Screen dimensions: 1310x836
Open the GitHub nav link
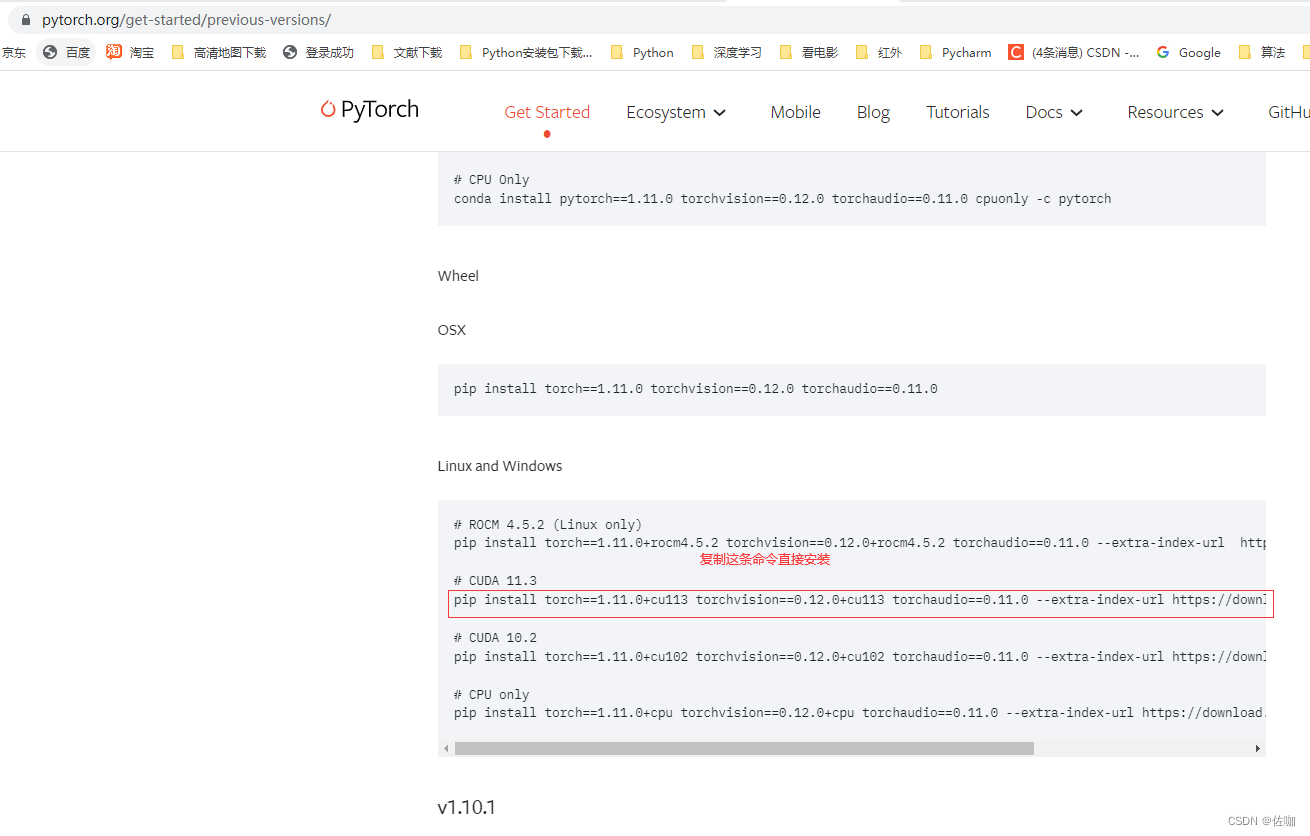[x=1288, y=112]
